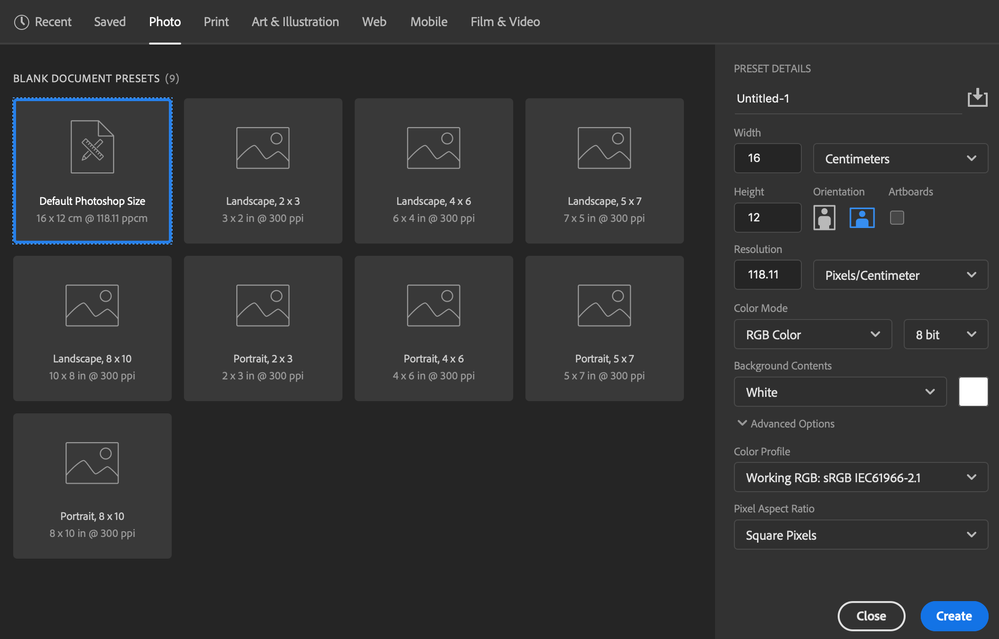Click the white background color swatch

pyautogui.click(x=972, y=391)
